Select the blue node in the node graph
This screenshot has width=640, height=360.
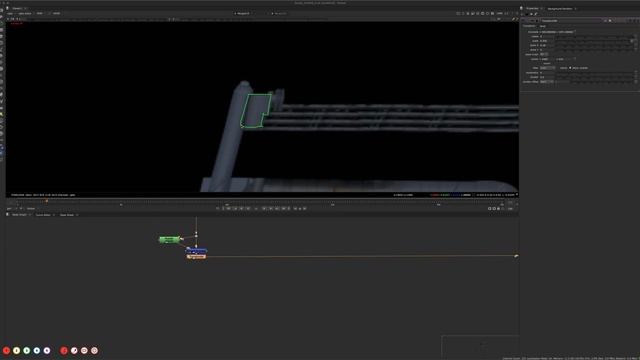tap(196, 251)
